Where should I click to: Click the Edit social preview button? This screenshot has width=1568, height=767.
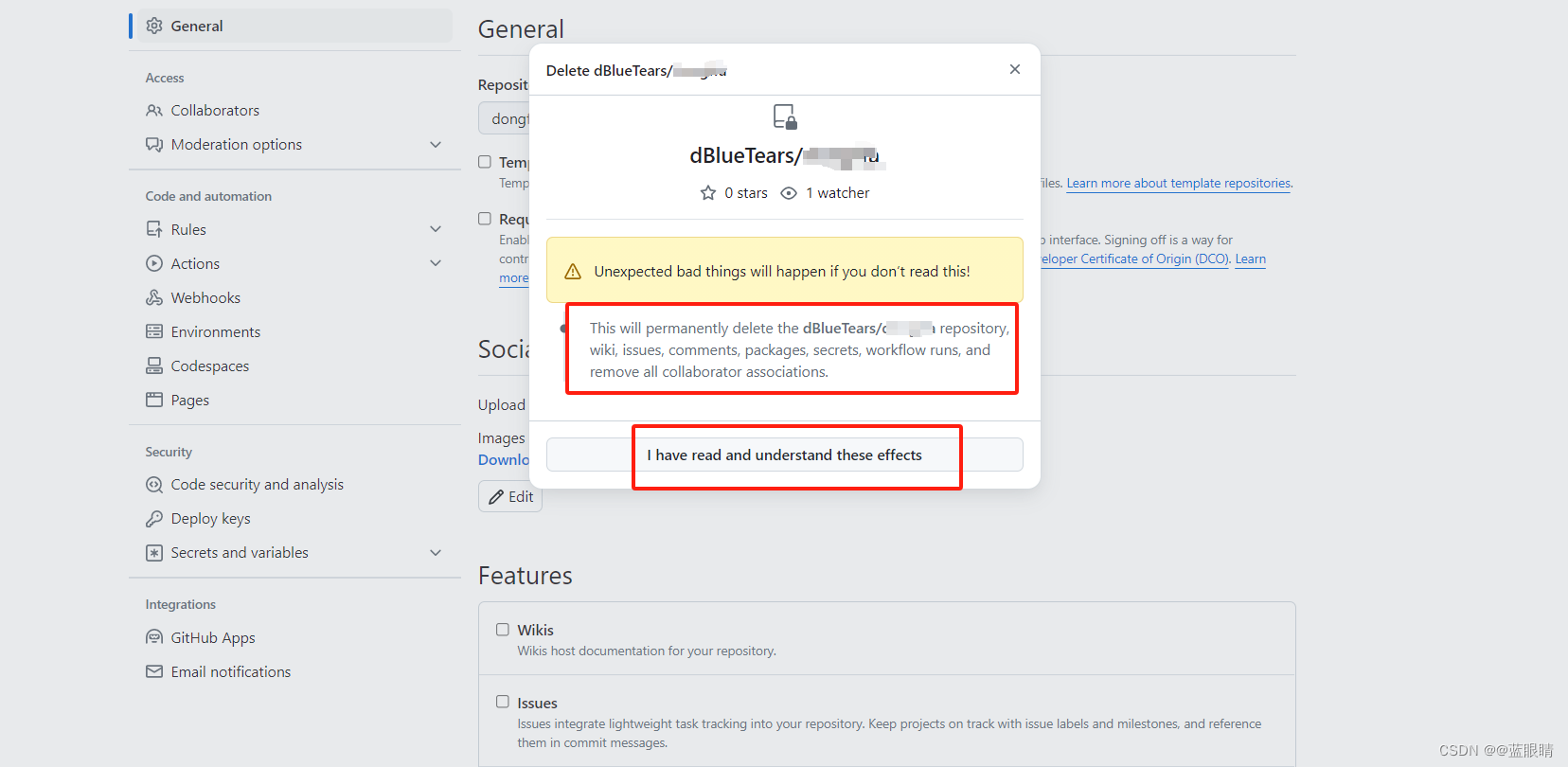(510, 496)
